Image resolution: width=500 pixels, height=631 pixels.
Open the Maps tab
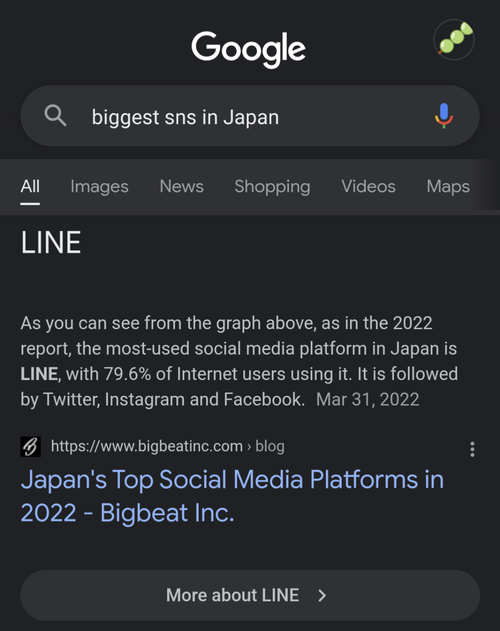pyautogui.click(x=448, y=187)
